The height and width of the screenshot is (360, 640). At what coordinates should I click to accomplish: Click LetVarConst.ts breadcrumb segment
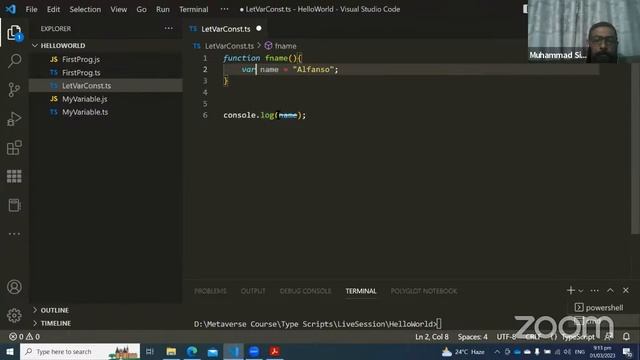[229, 46]
